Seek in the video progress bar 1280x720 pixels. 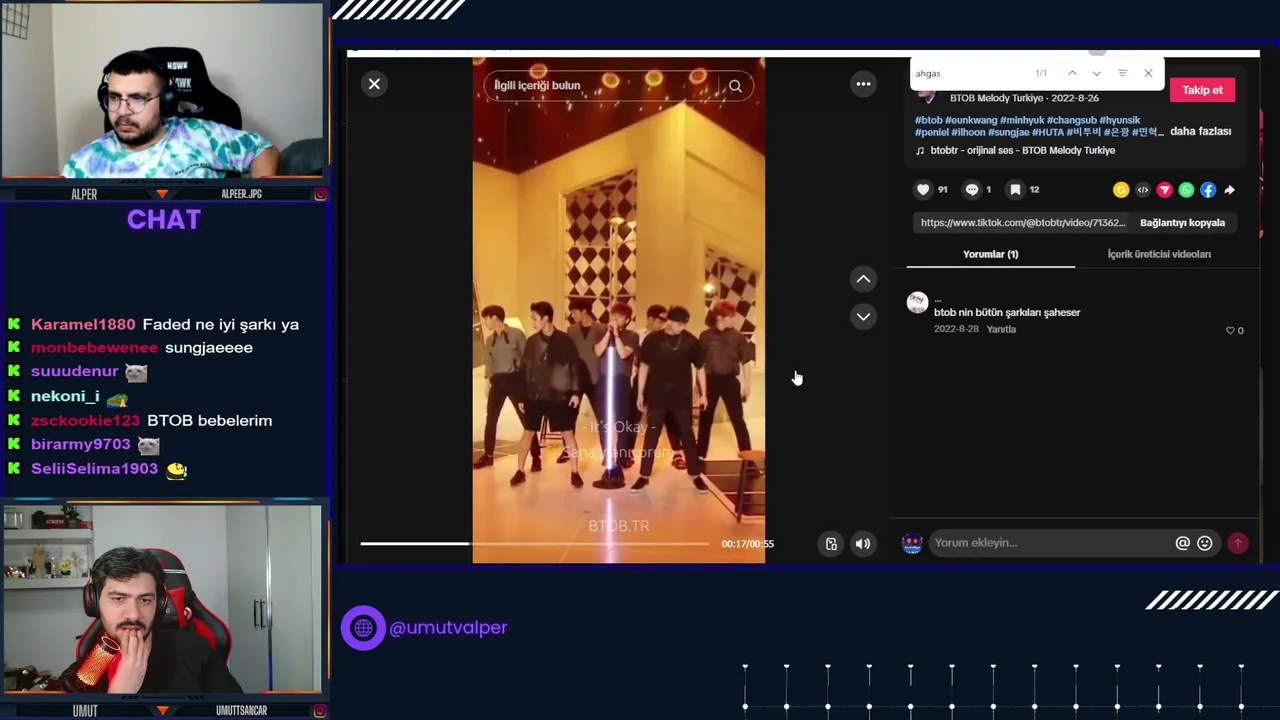(x=535, y=544)
